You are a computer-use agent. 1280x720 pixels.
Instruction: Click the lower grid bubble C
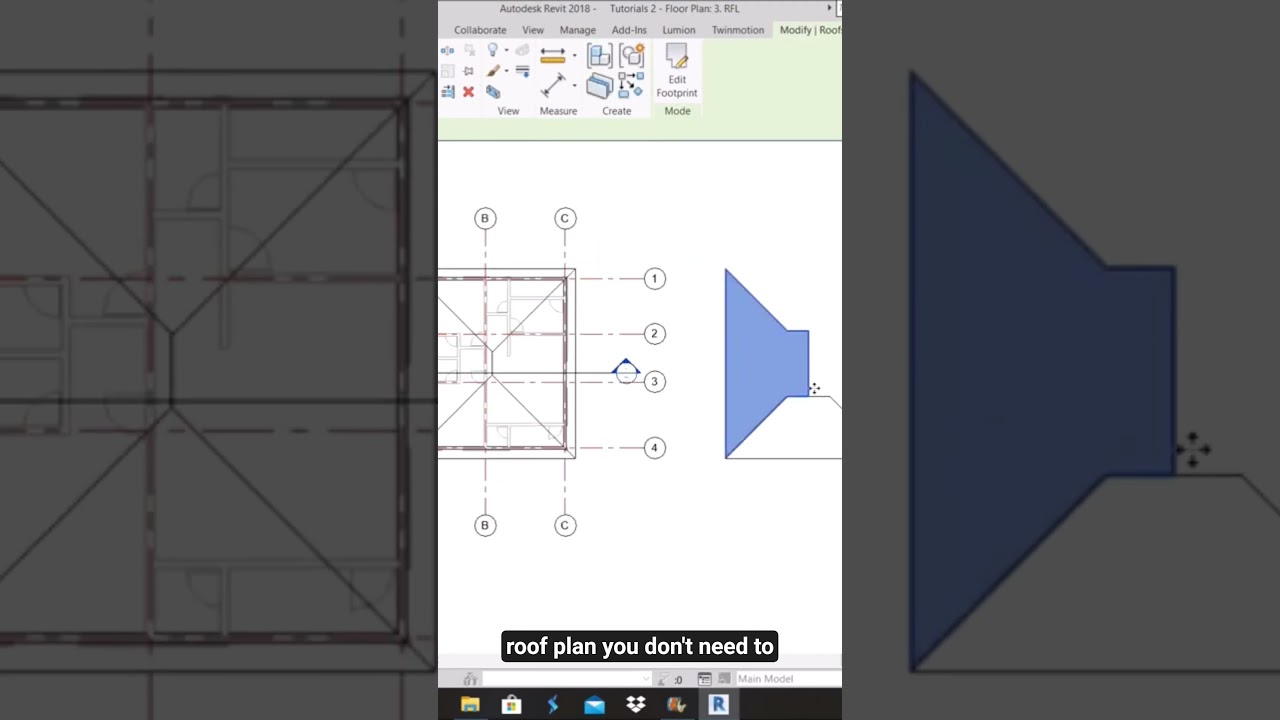point(565,525)
